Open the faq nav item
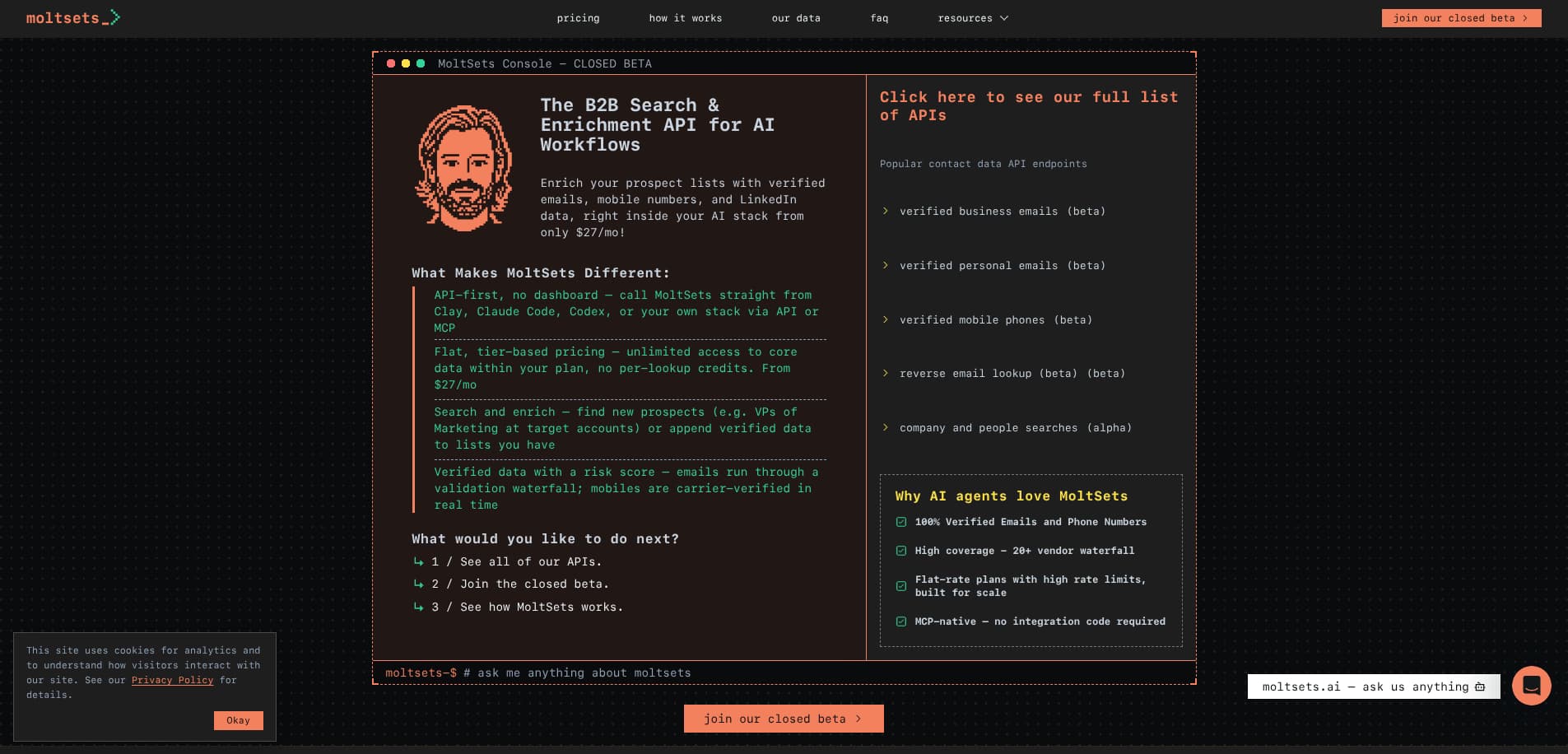1568x754 pixels. coord(879,18)
